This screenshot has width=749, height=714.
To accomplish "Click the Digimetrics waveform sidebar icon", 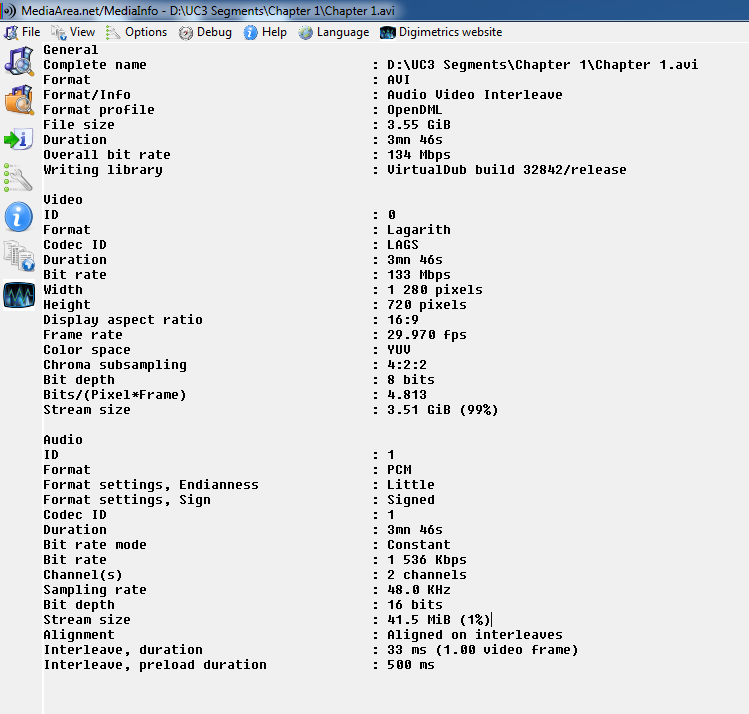I will (x=19, y=295).
